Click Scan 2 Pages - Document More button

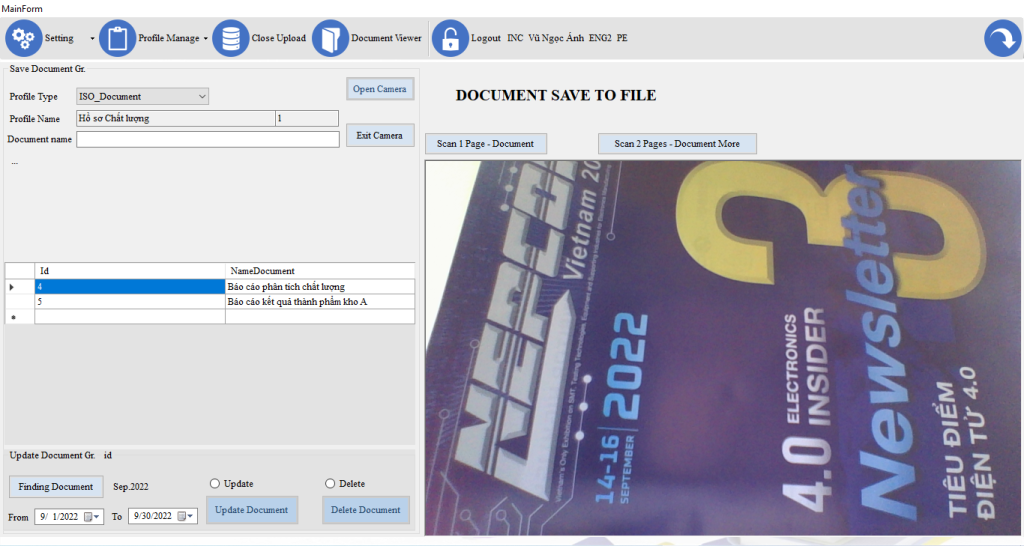(x=677, y=144)
